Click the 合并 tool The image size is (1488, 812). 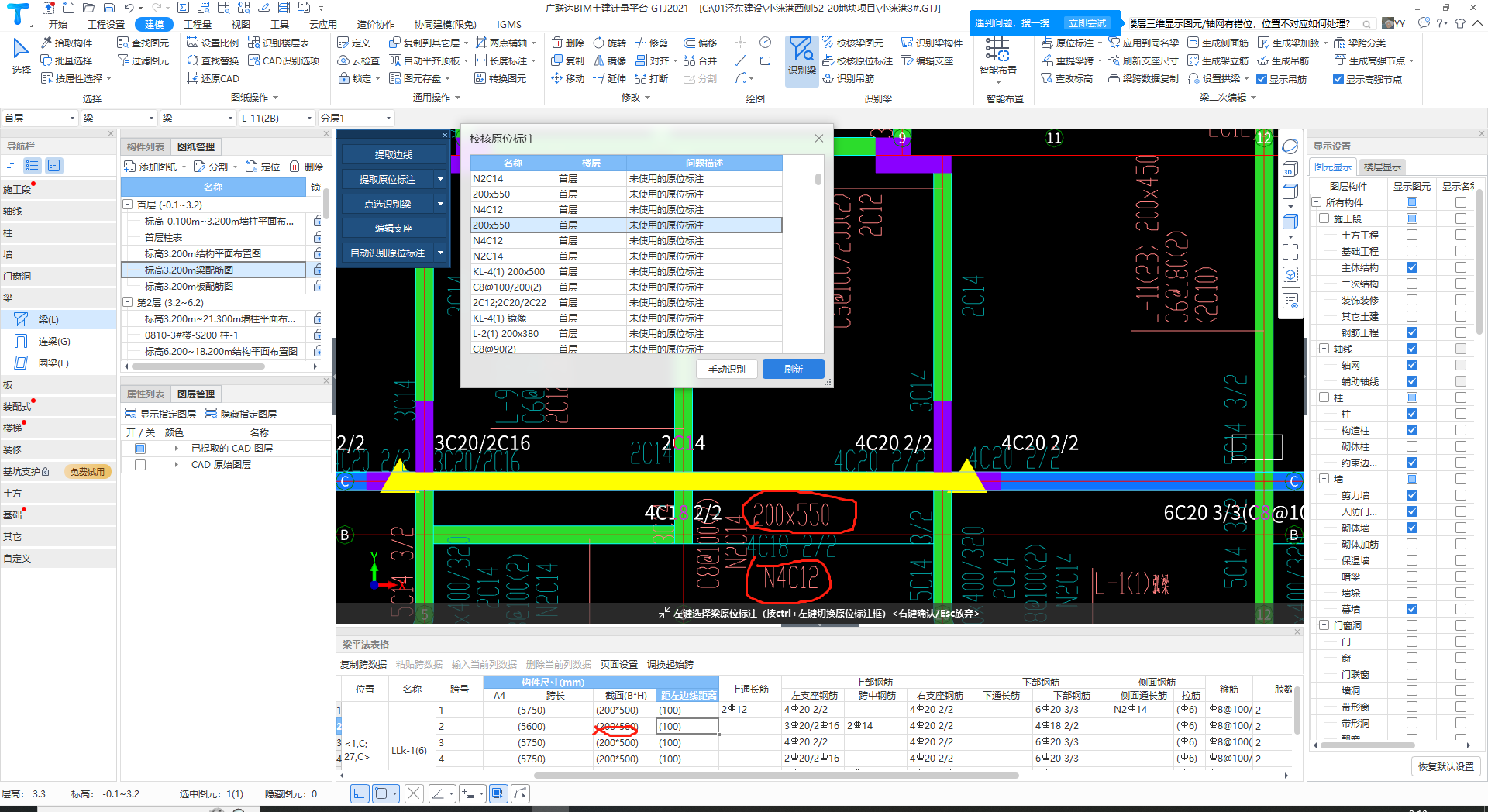click(700, 60)
